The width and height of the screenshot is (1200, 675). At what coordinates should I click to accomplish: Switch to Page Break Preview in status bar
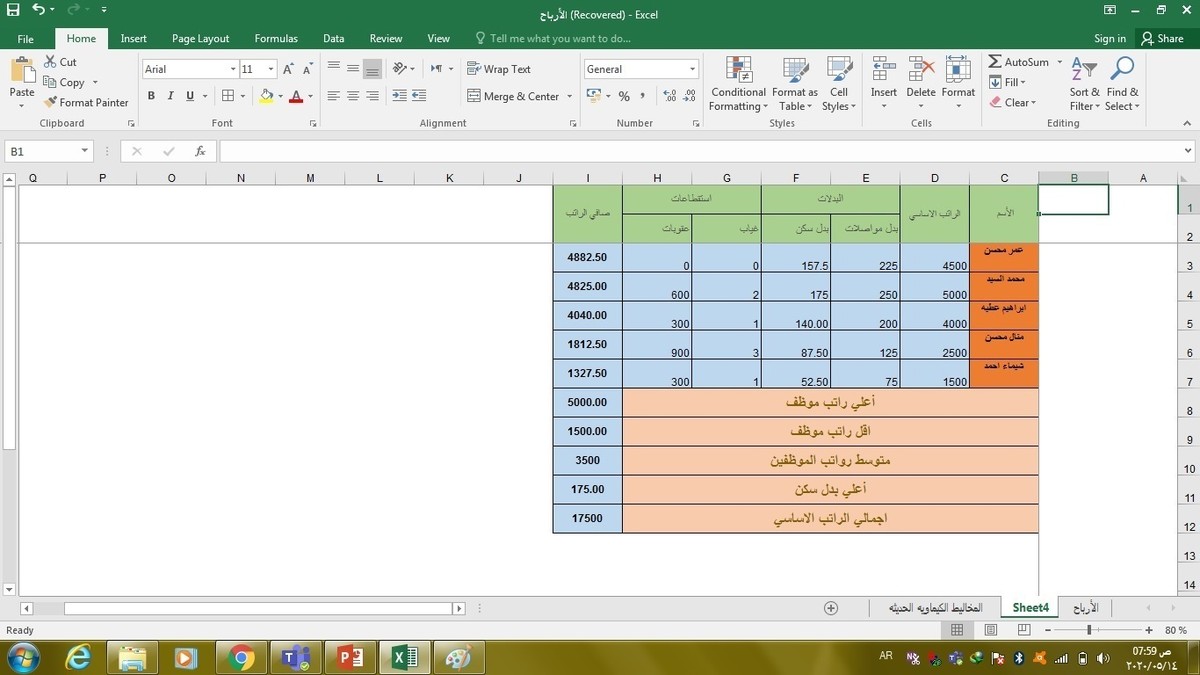pos(1024,630)
